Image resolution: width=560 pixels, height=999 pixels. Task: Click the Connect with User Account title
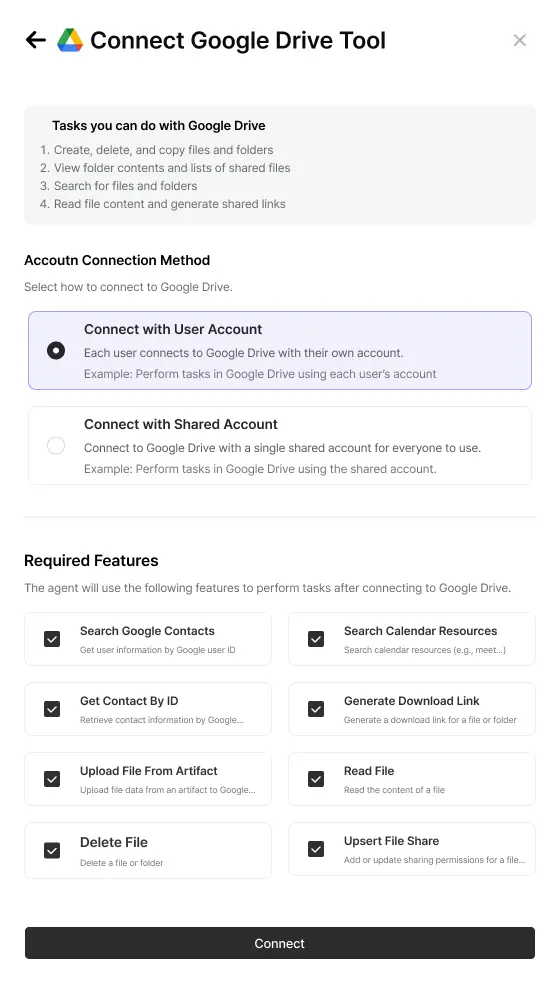coord(173,329)
